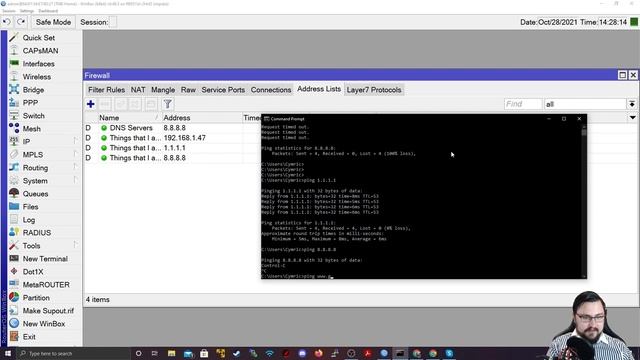640x360 pixels.
Task: Open Microsoft Store from the taskbar
Action: [x=204, y=353]
